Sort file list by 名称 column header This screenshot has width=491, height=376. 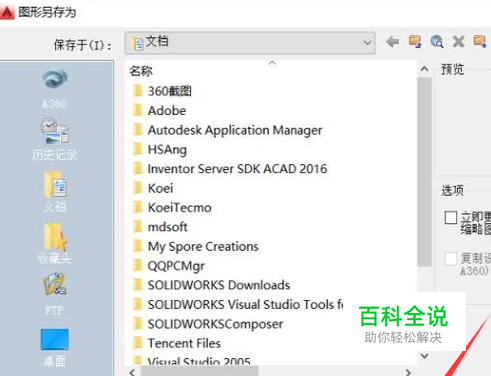click(x=141, y=71)
